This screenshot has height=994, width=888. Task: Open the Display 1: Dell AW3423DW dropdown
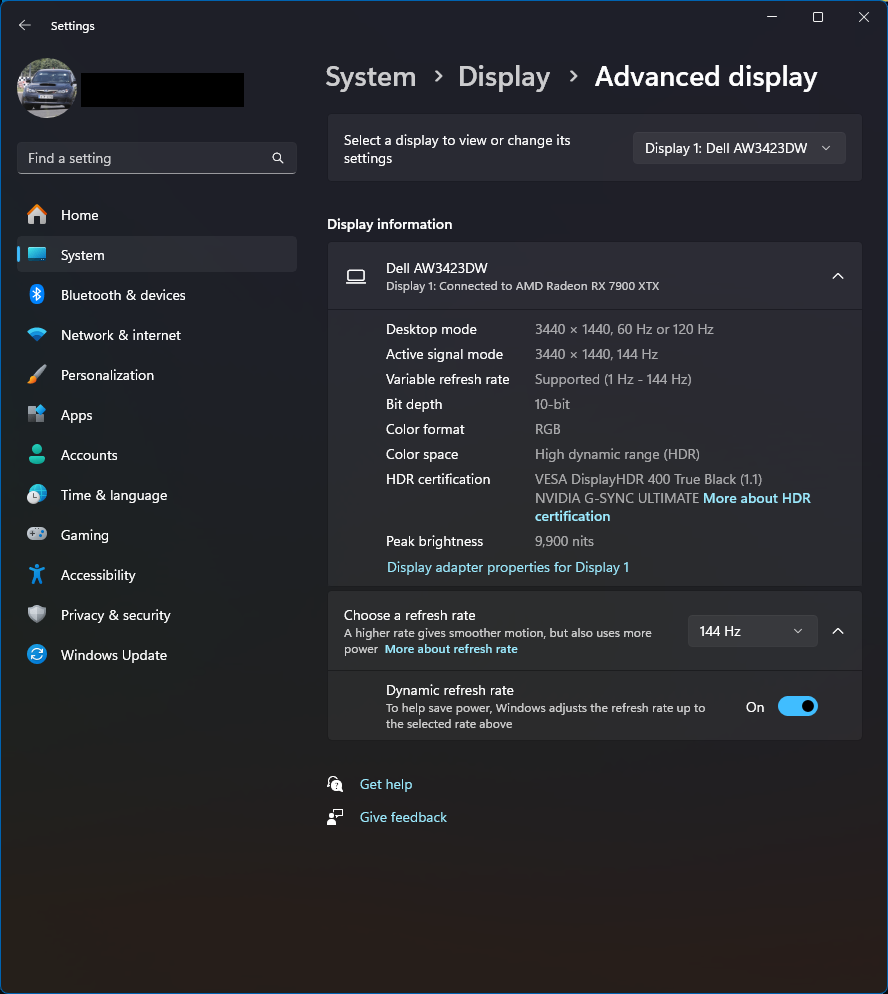click(739, 148)
